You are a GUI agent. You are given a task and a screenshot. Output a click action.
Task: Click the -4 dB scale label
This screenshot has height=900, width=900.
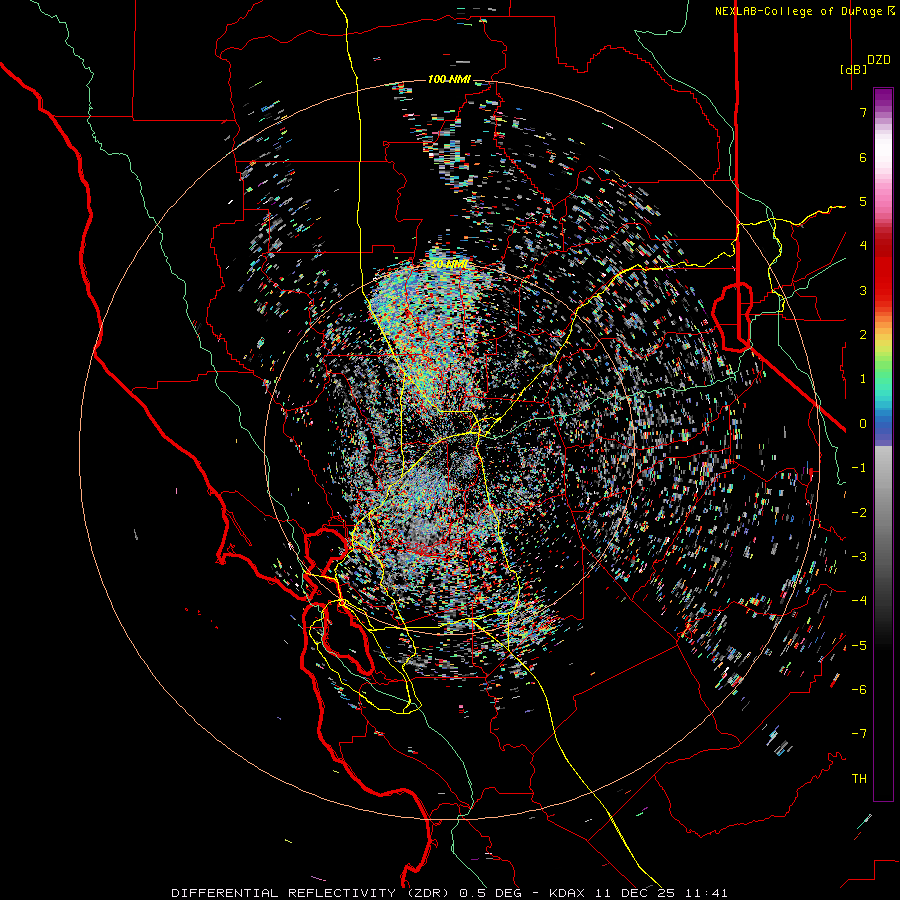(x=859, y=601)
